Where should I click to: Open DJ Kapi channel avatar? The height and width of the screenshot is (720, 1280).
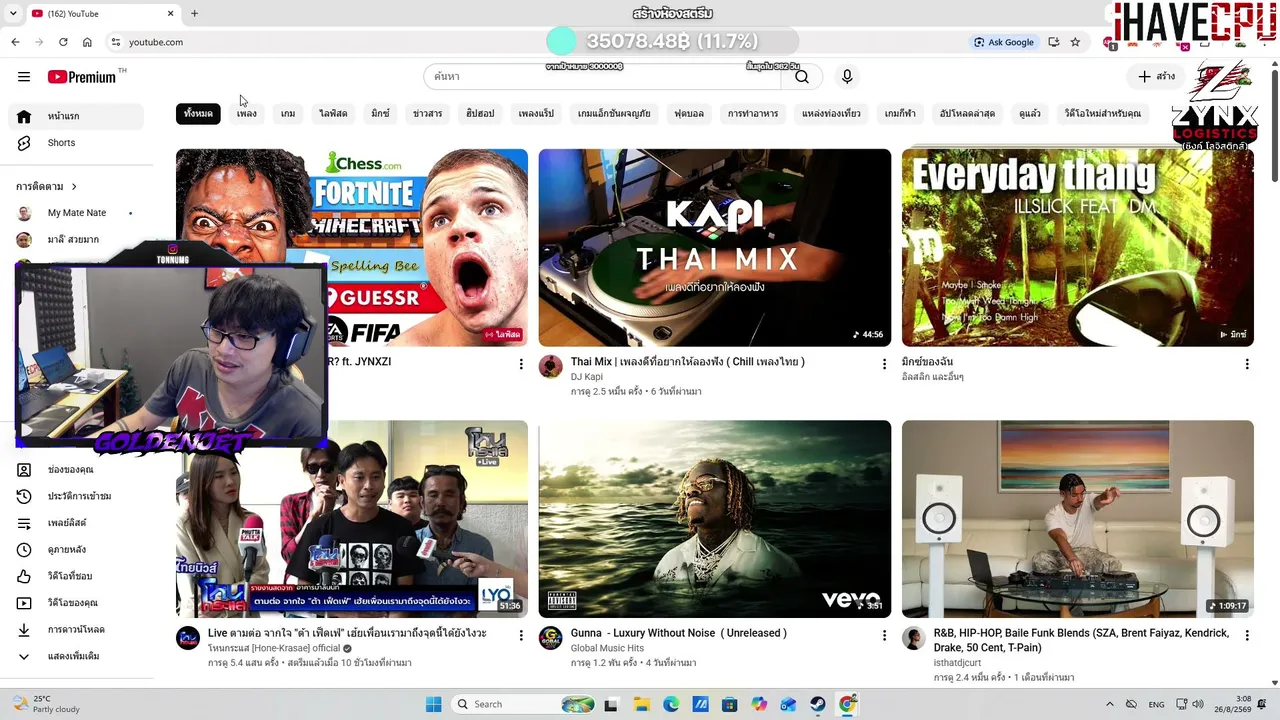[x=551, y=367]
